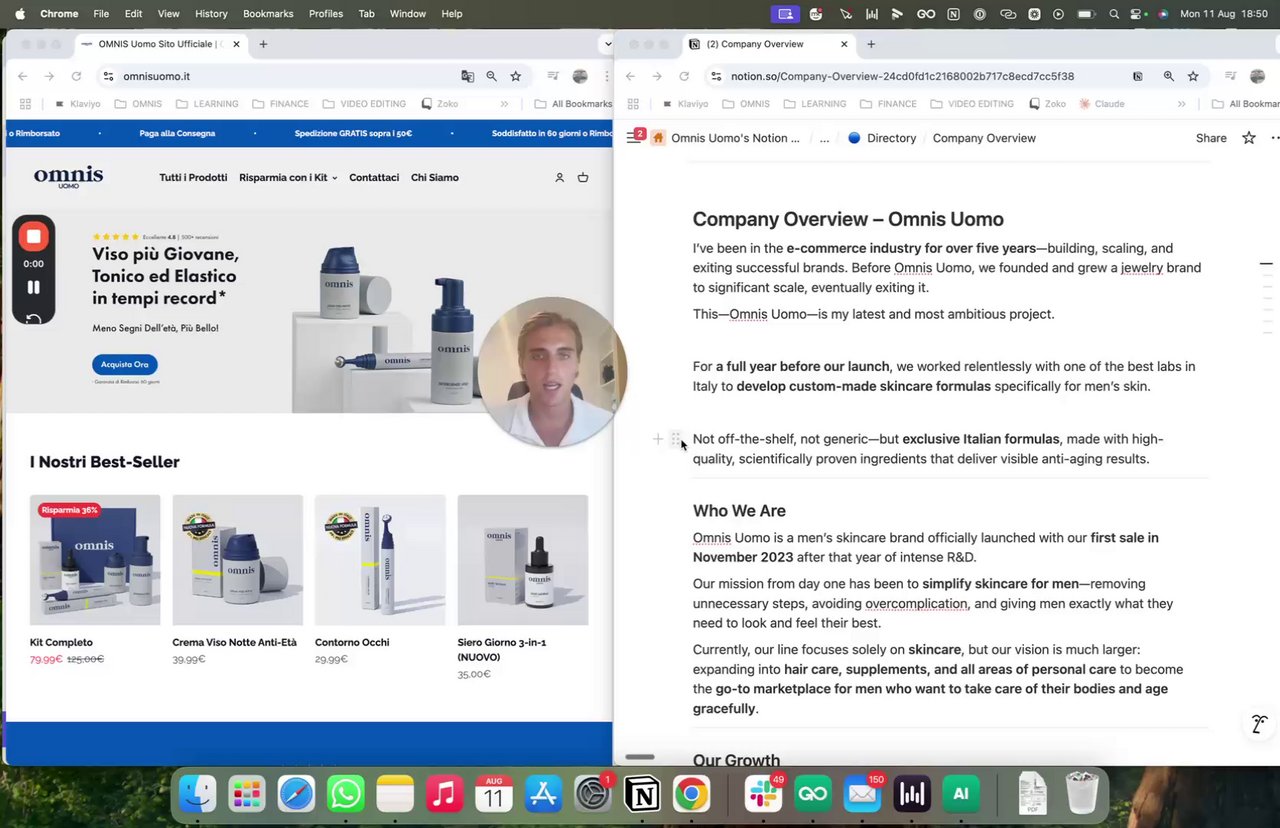Screen dimensions: 1280x828
Task: Click the Crema Viso Notte Anti-Età product title
Action: [235, 642]
